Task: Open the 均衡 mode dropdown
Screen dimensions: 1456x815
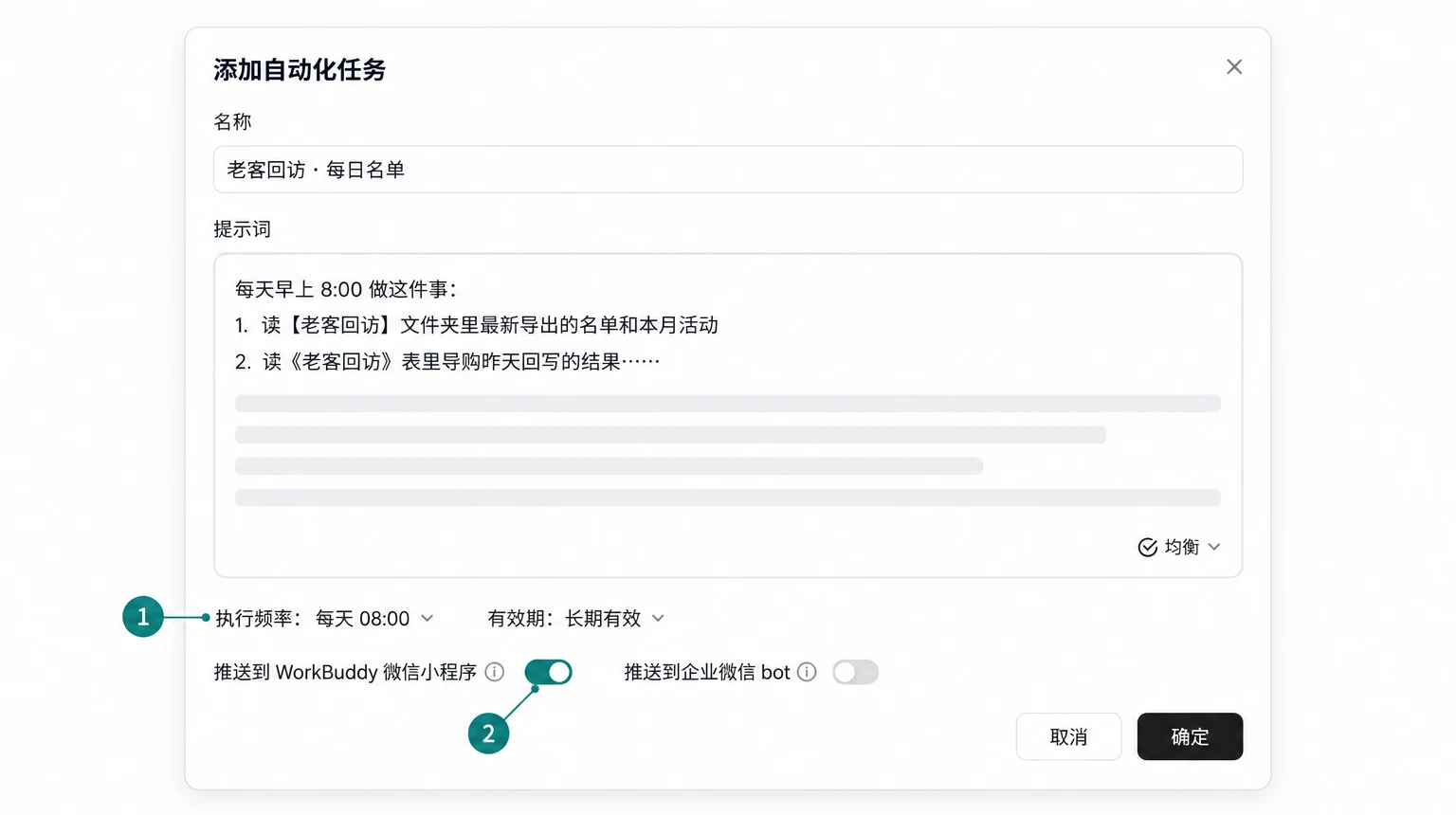Action: pos(1179,548)
